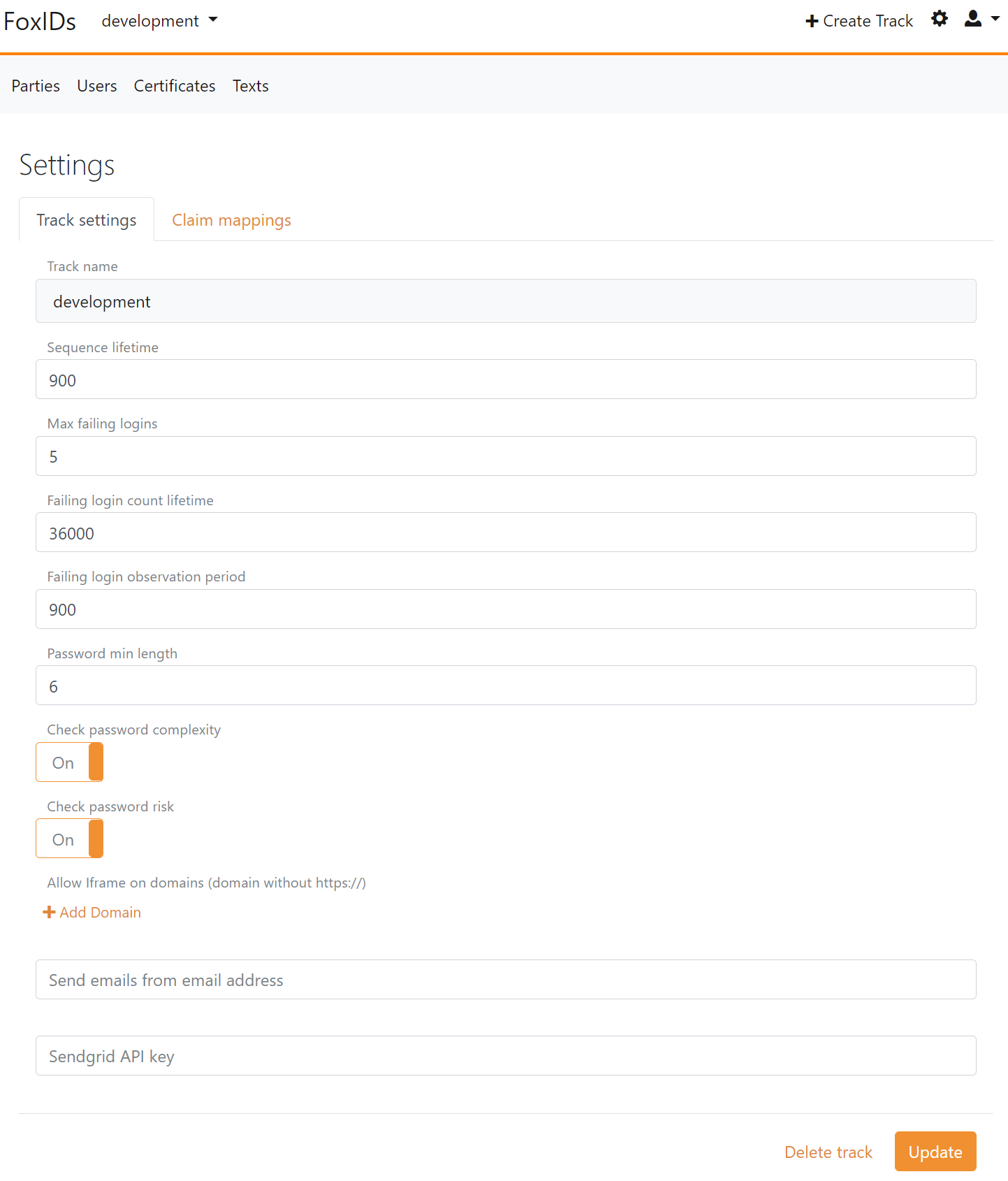Click the plus icon beside Create Track

(x=811, y=21)
